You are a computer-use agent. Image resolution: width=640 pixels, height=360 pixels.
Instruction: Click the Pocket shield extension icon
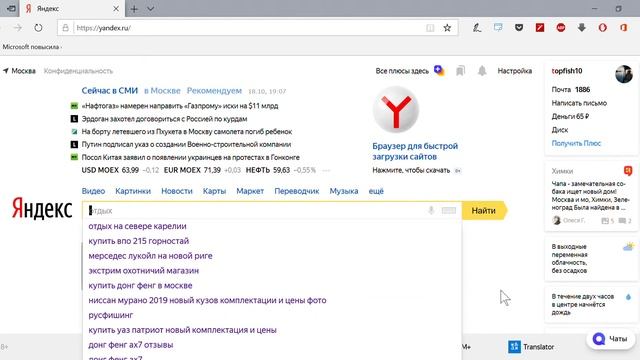[x=519, y=28]
